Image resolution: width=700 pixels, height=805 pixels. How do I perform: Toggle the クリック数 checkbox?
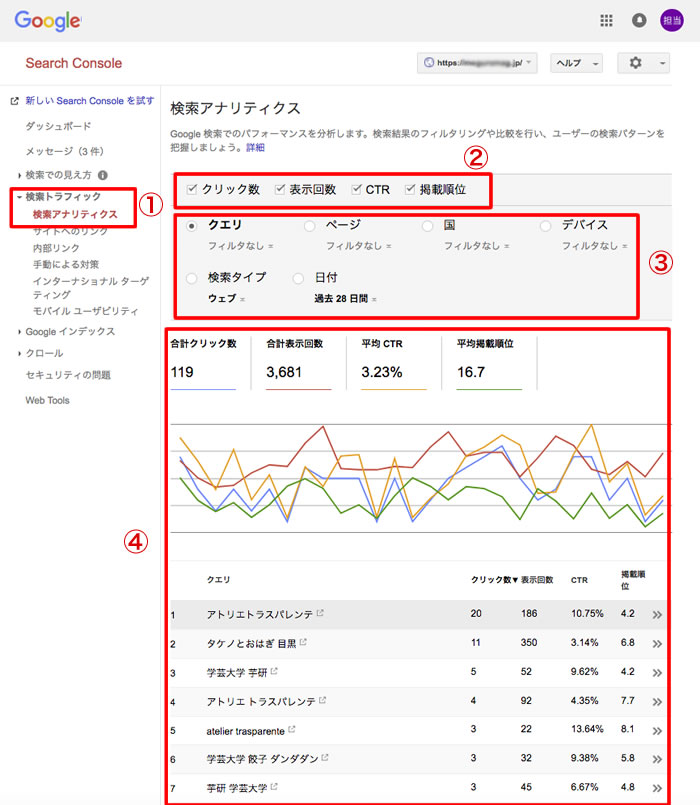(193, 189)
